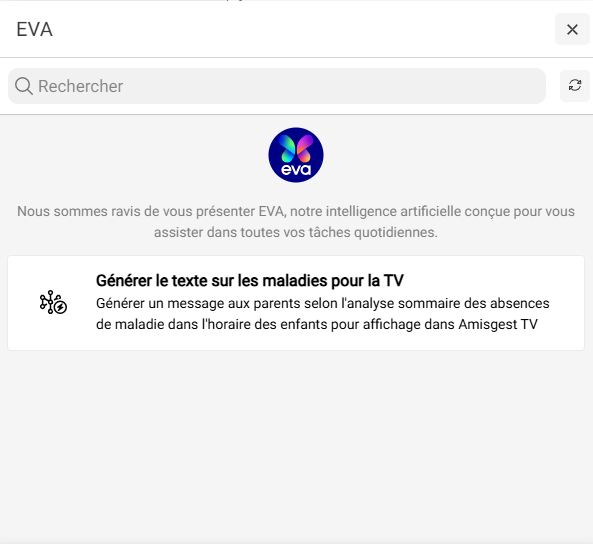The height and width of the screenshot is (544, 593).
Task: Click the workflow lightning icon on the card
Action: (x=53, y=302)
